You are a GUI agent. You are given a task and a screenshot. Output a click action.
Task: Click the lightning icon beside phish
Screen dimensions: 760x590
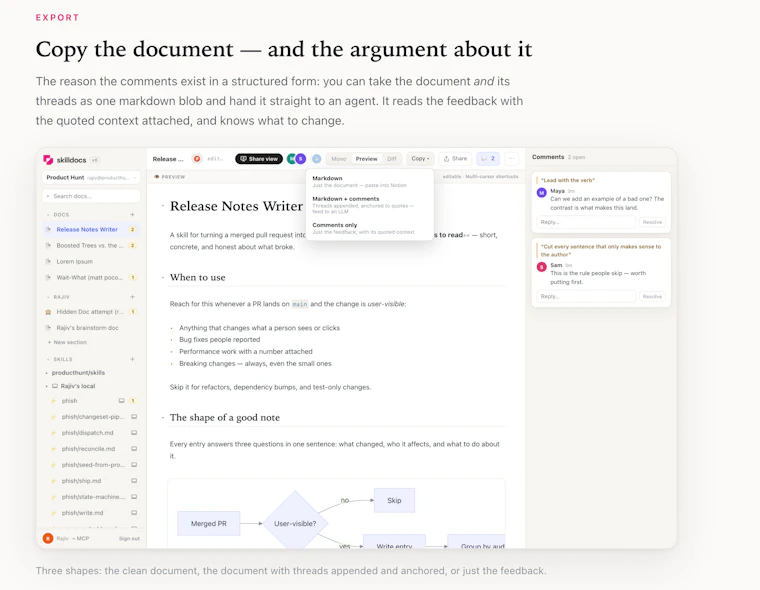(53, 401)
